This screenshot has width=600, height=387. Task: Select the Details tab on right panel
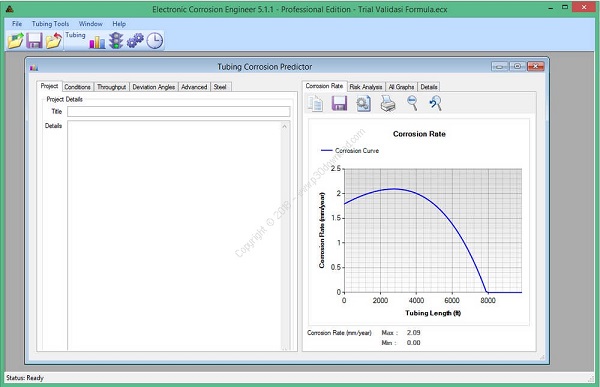click(x=429, y=87)
